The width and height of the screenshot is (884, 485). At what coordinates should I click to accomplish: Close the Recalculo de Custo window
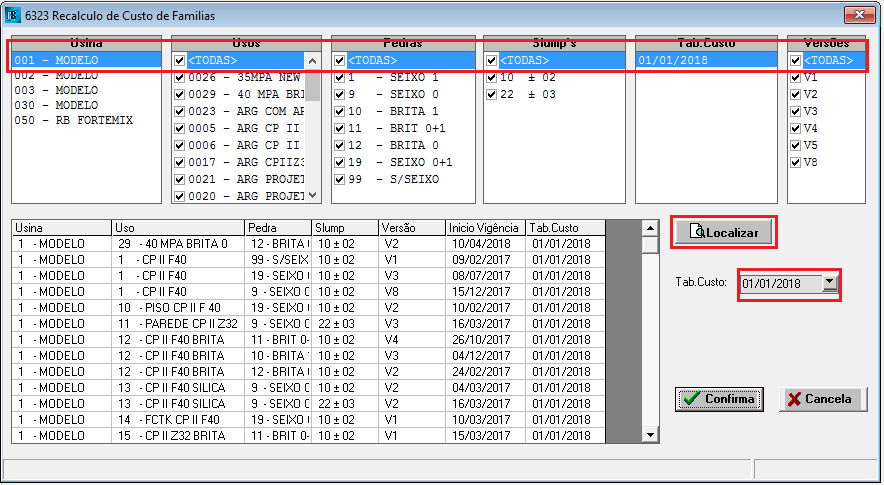point(860,15)
